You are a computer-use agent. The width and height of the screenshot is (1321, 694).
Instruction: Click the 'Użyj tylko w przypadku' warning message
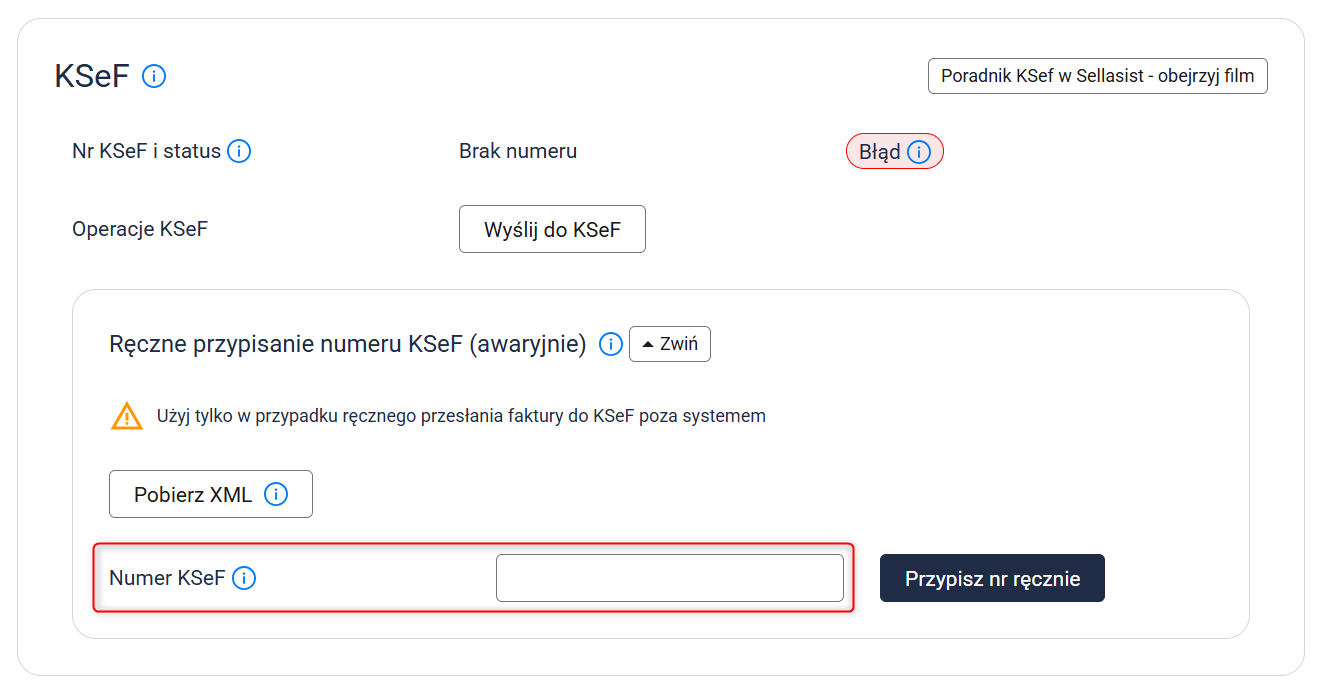461,416
